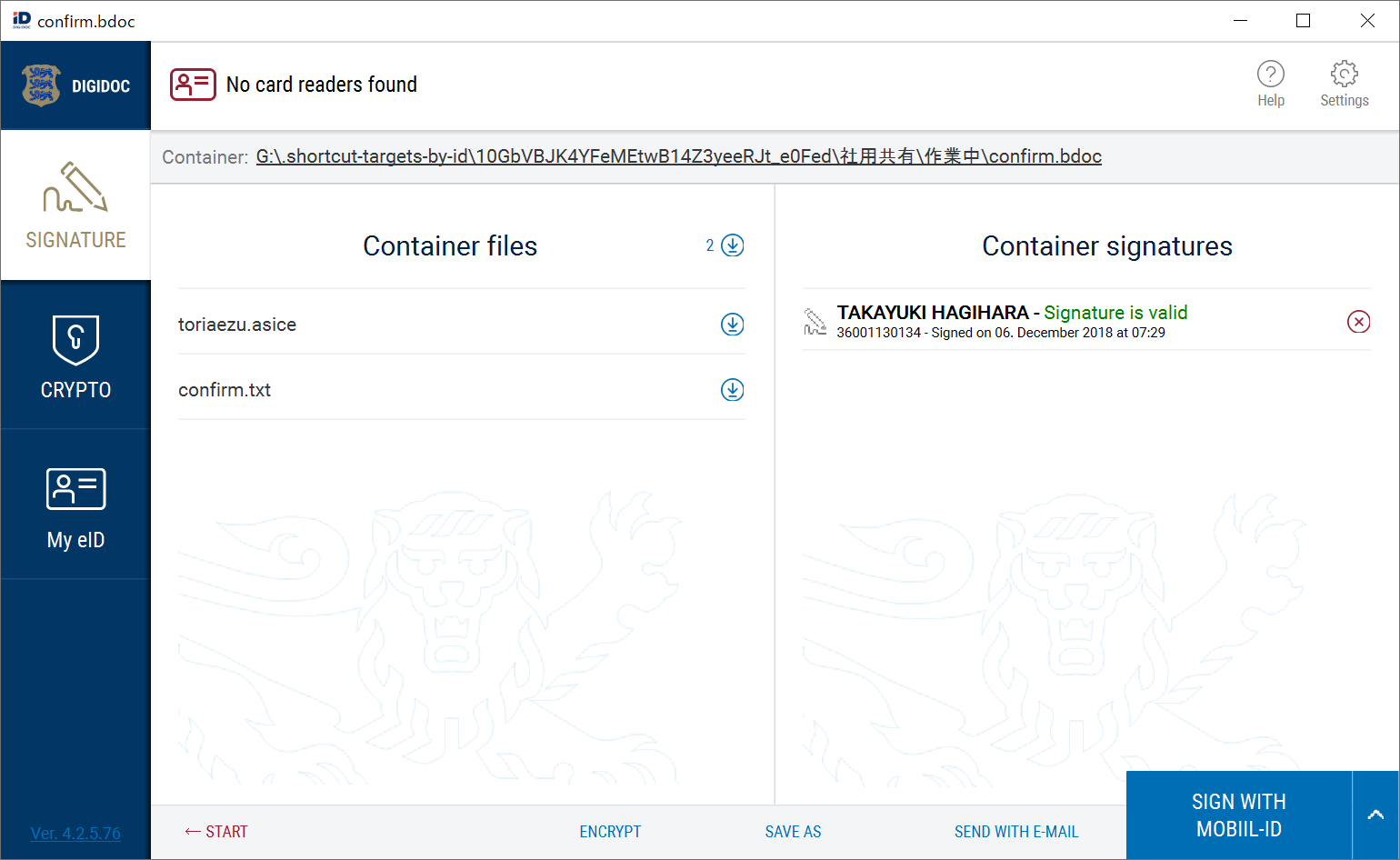Expand signing options chevron
This screenshot has width=1400, height=860.
(1375, 815)
